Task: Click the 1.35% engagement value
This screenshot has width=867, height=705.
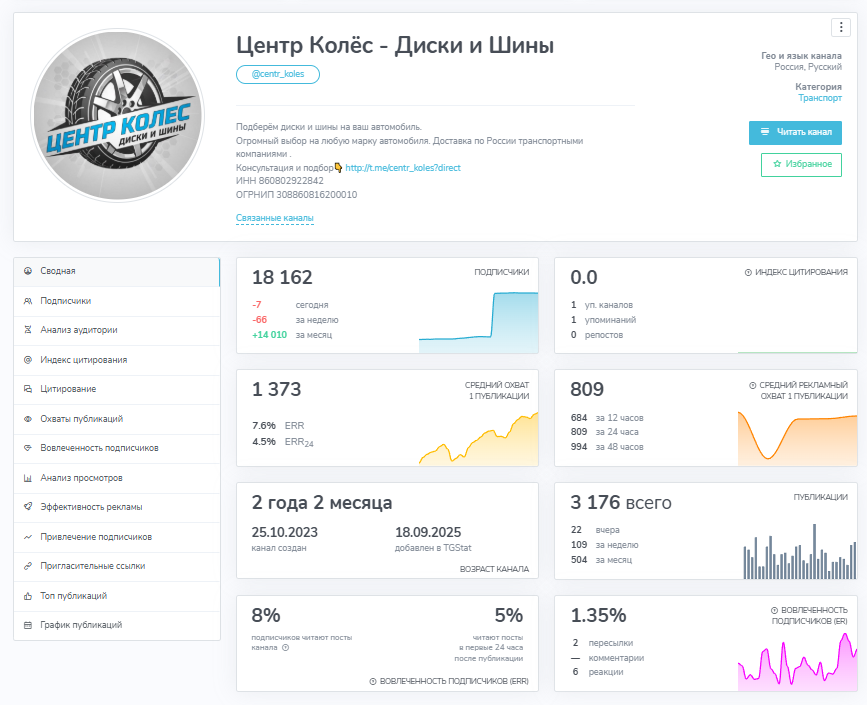Action: pos(598,615)
